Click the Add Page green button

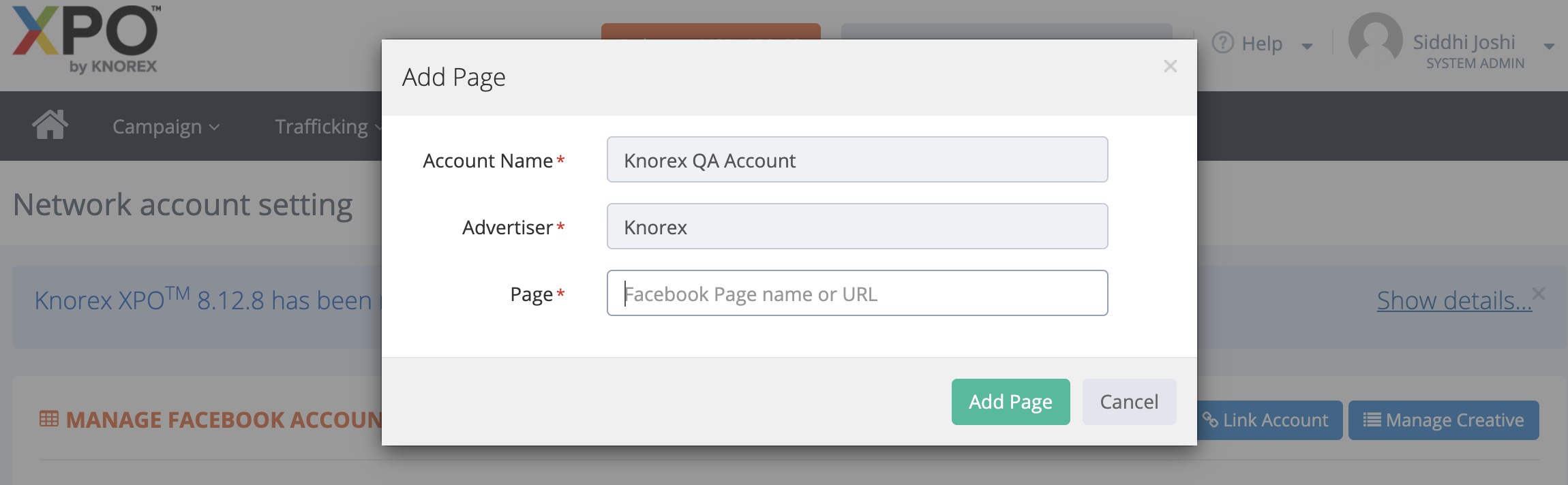1010,402
